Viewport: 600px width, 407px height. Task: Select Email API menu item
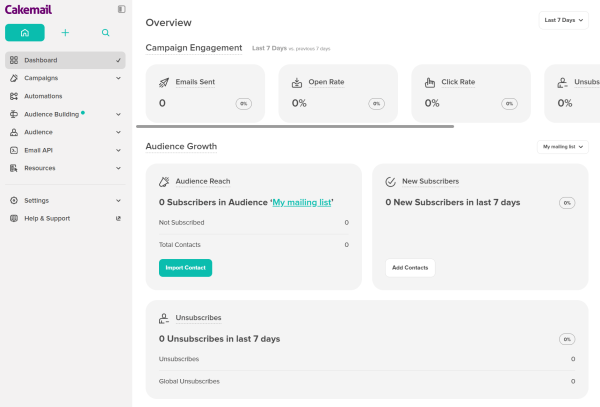(65, 150)
